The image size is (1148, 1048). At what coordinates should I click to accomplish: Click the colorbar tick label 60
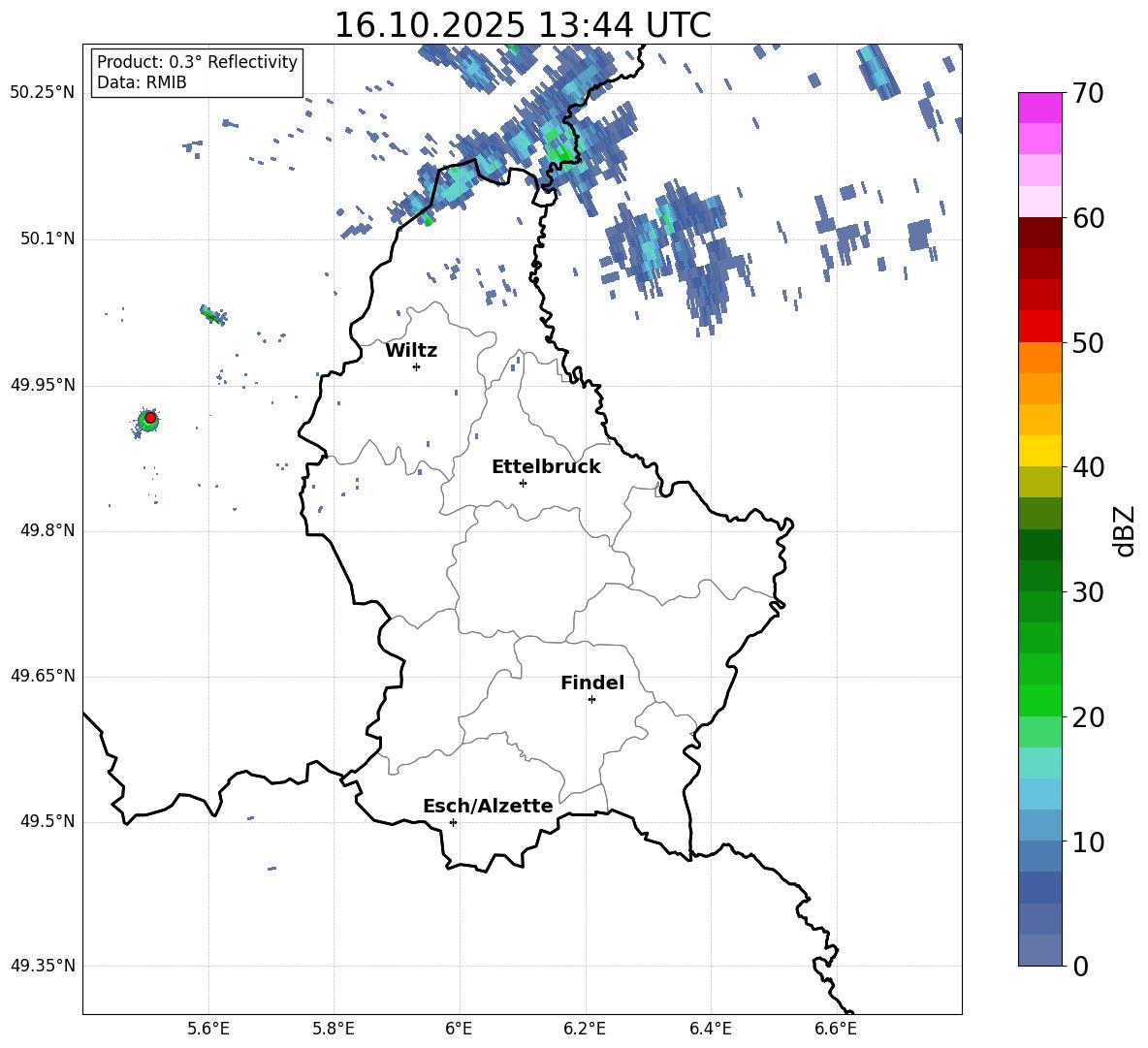[x=1088, y=218]
